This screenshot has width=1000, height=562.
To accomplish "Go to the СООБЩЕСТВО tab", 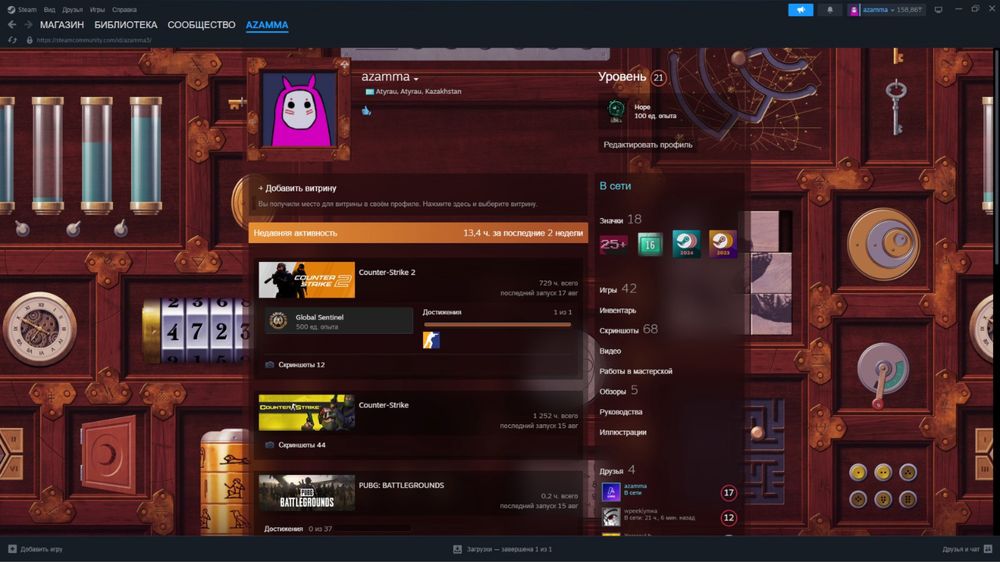I will [202, 25].
